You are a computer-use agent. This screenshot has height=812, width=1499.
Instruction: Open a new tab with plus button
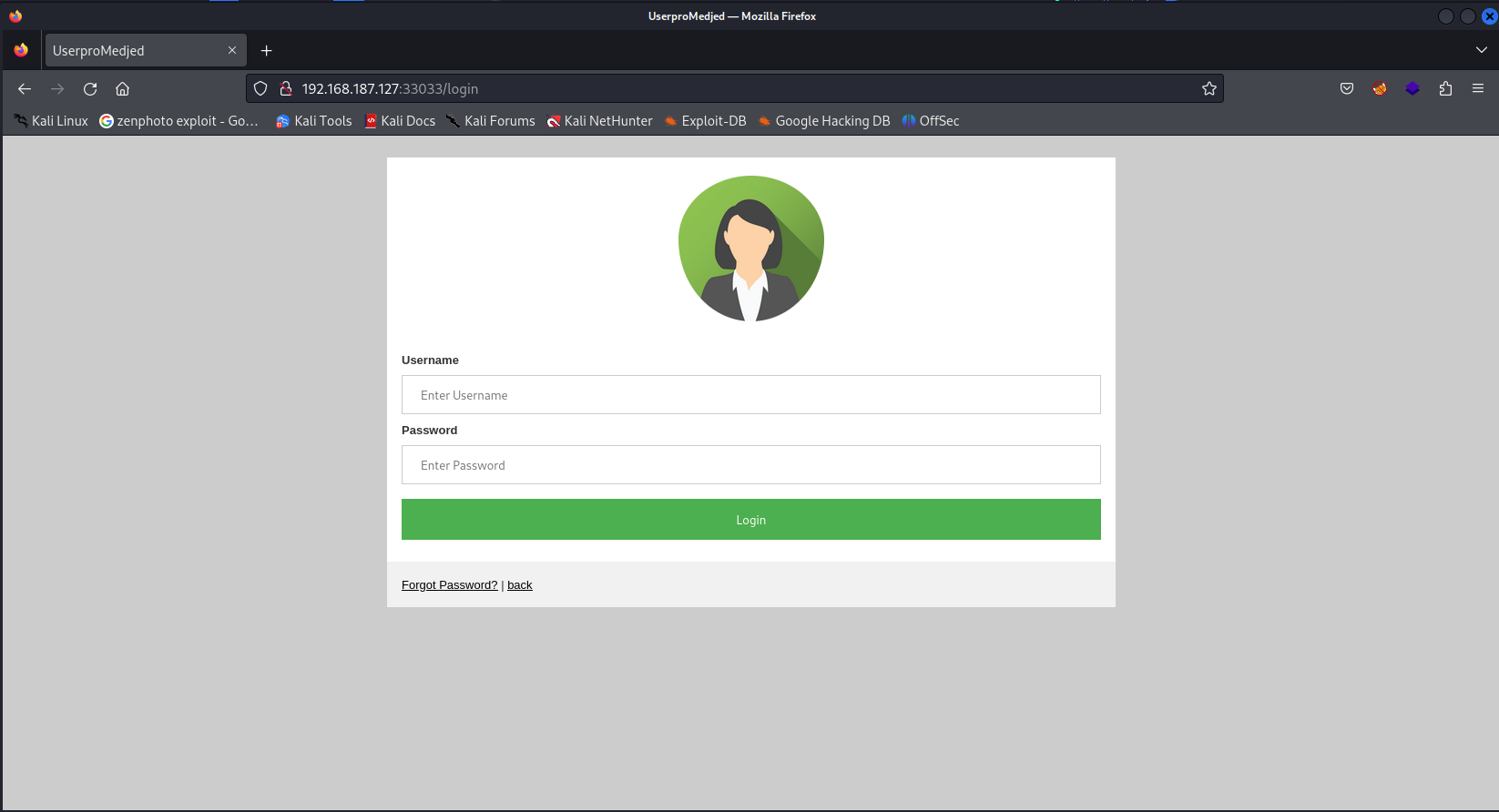click(x=266, y=51)
